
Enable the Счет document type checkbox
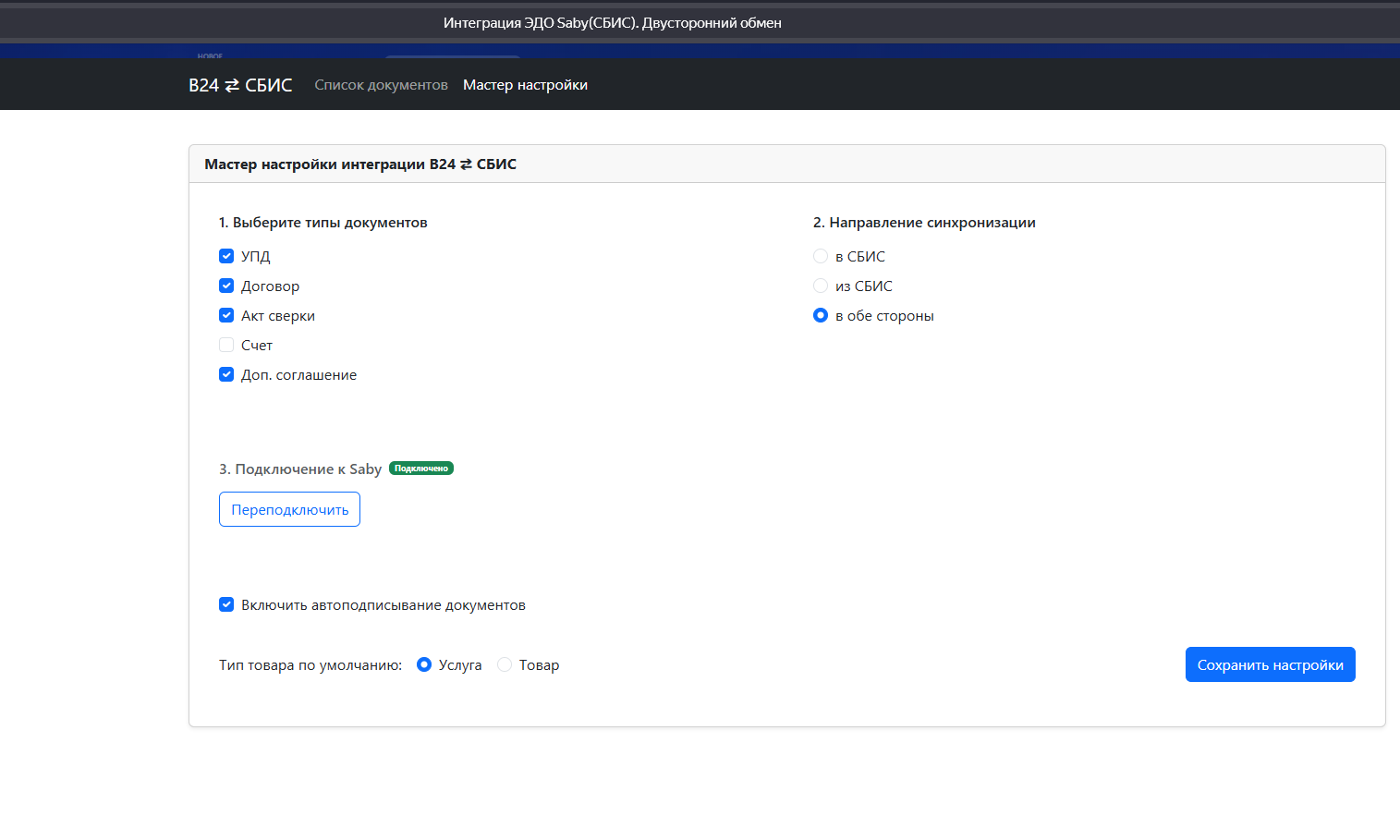(226, 345)
